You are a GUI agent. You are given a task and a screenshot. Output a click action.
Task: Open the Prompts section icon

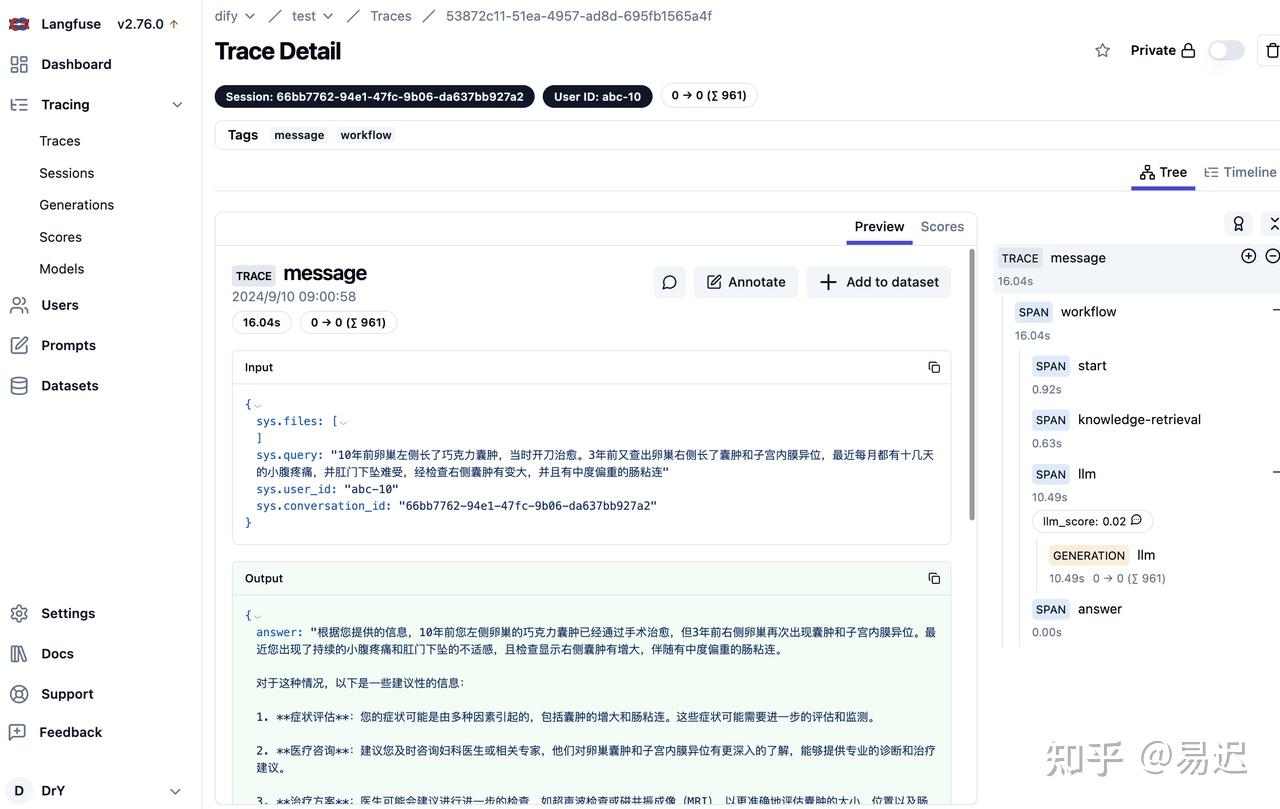19,345
